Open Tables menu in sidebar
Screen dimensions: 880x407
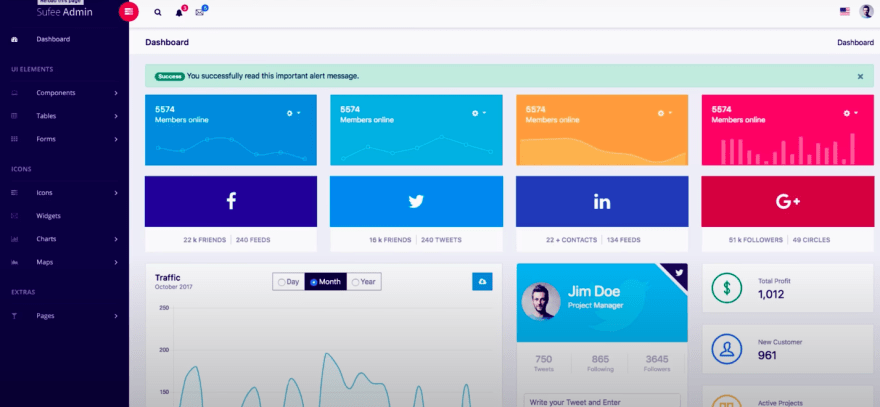click(46, 116)
